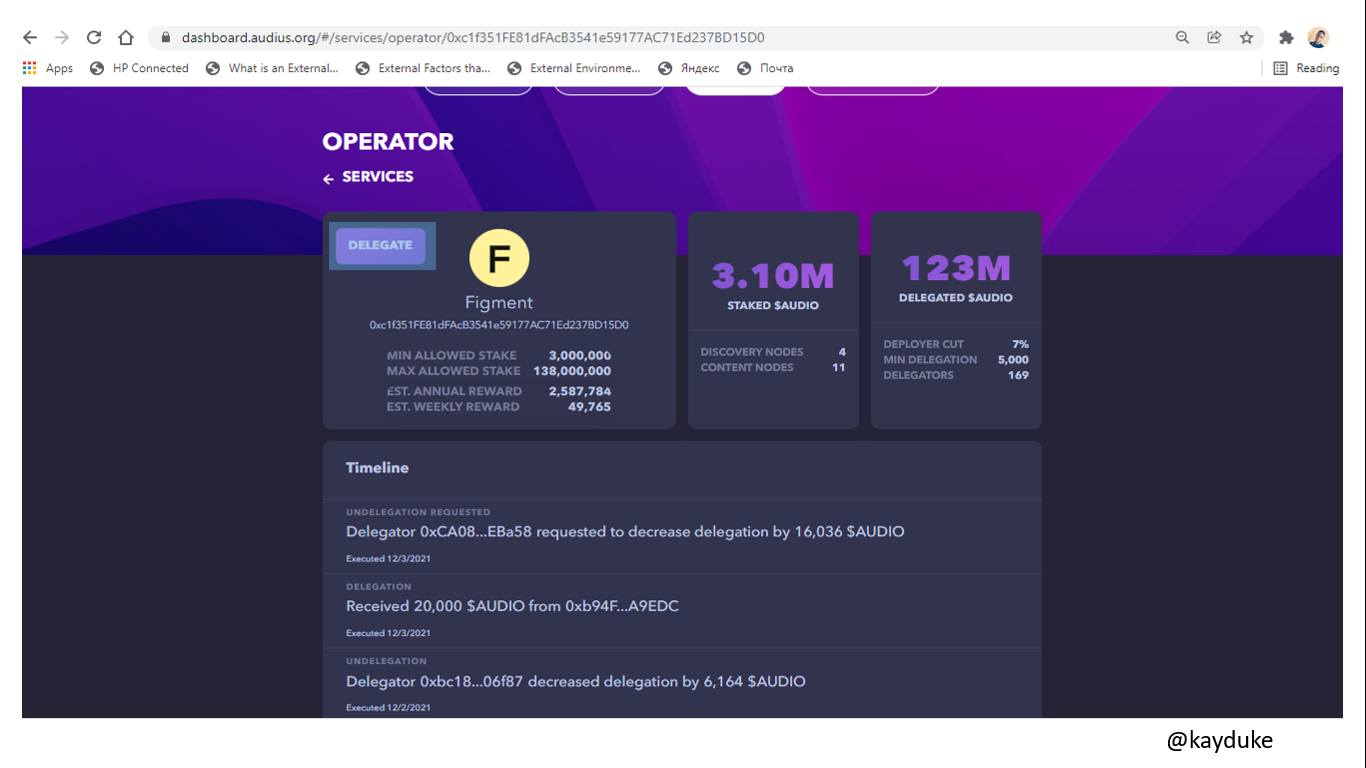Click the OPERATOR page title
Screen dimensions: 1366x768
point(388,142)
